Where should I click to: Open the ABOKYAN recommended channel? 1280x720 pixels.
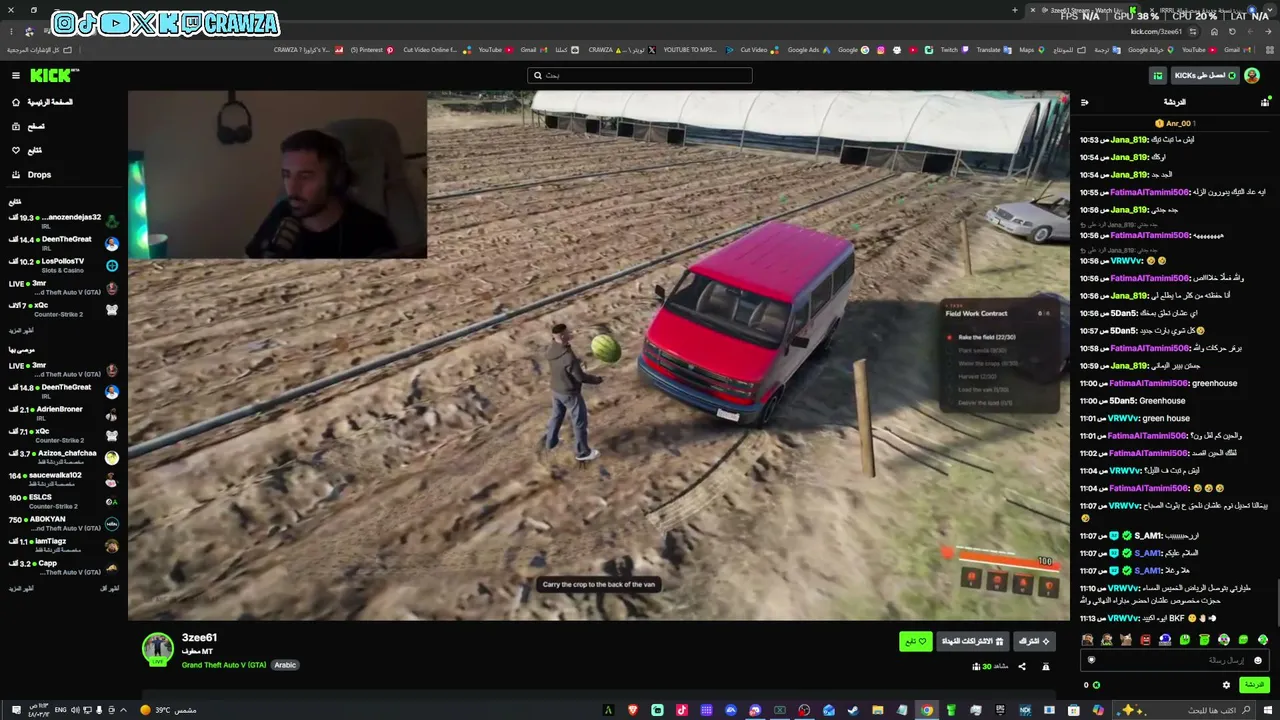(64, 523)
